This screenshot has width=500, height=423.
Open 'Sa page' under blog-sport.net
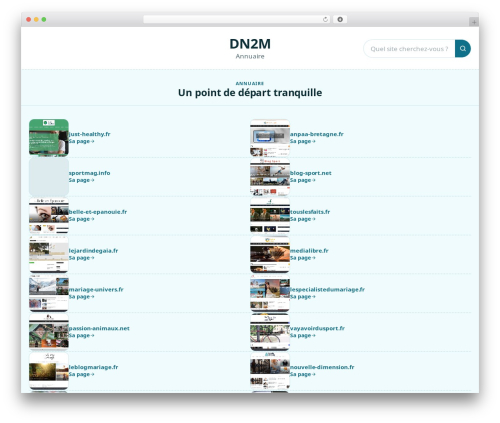pyautogui.click(x=303, y=180)
